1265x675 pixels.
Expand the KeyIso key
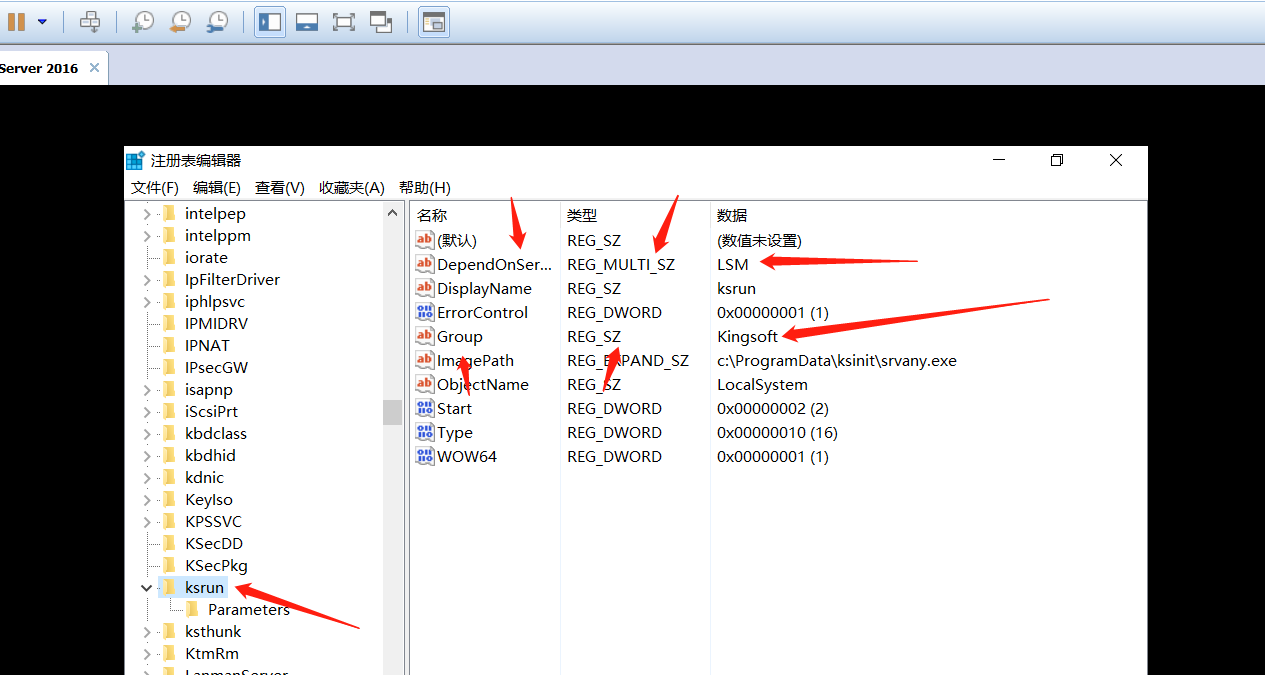click(x=147, y=500)
